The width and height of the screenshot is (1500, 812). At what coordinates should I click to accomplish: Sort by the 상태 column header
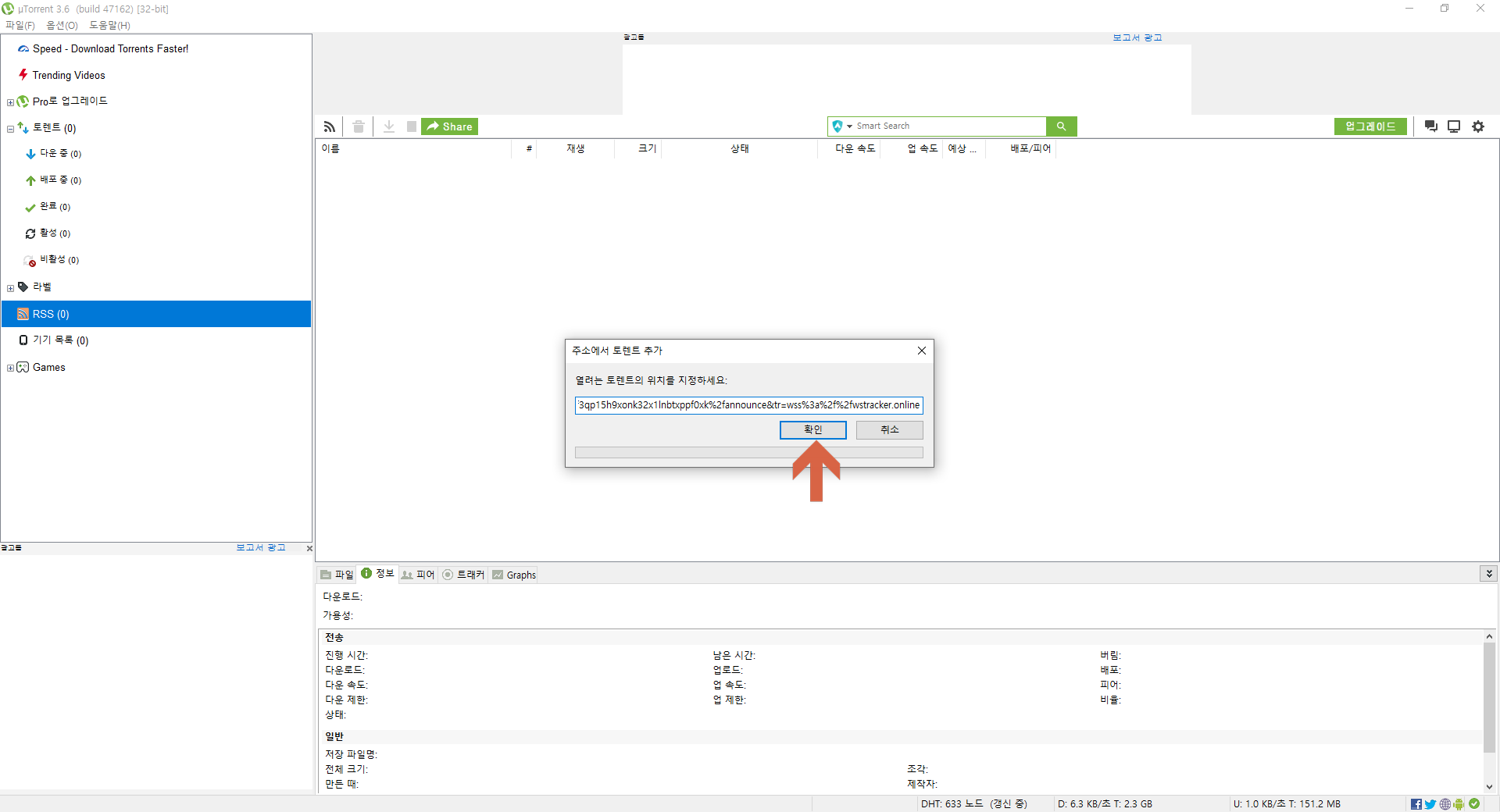[x=739, y=148]
